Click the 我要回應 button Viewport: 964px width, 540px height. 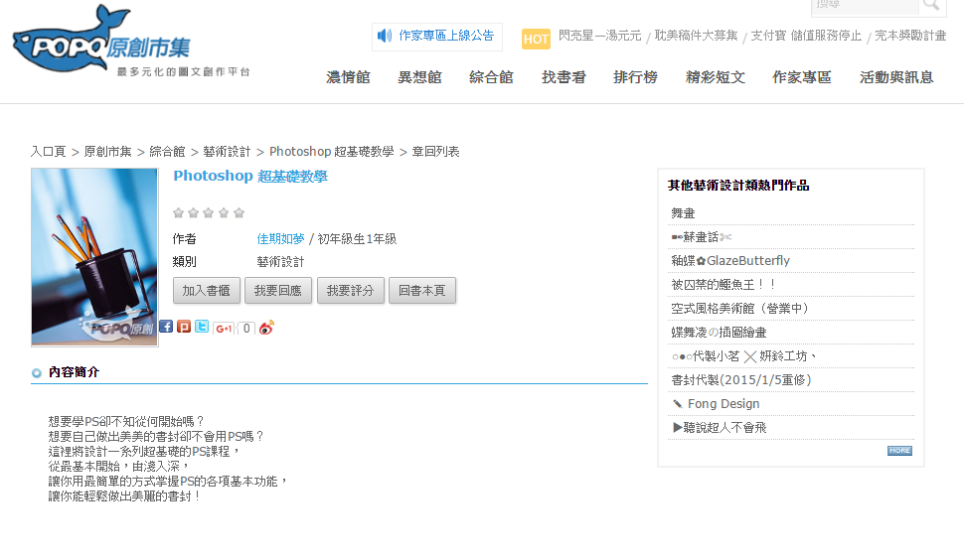(278, 291)
